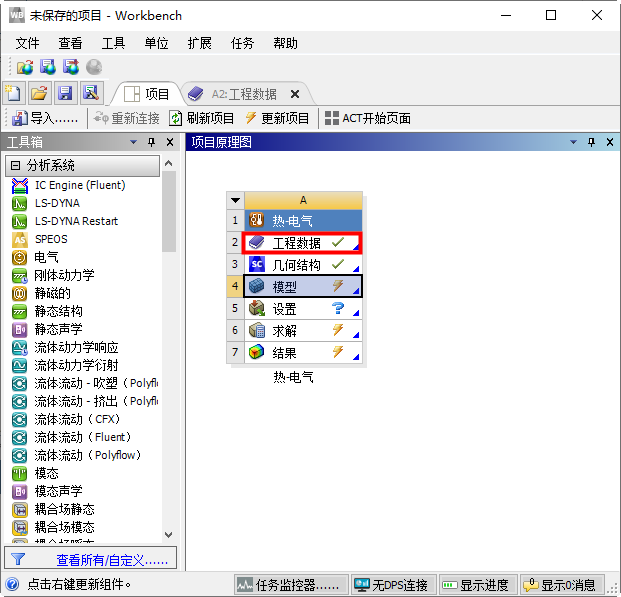Pin the 工具箱 panel
The width and height of the screenshot is (621, 597).
[151, 142]
